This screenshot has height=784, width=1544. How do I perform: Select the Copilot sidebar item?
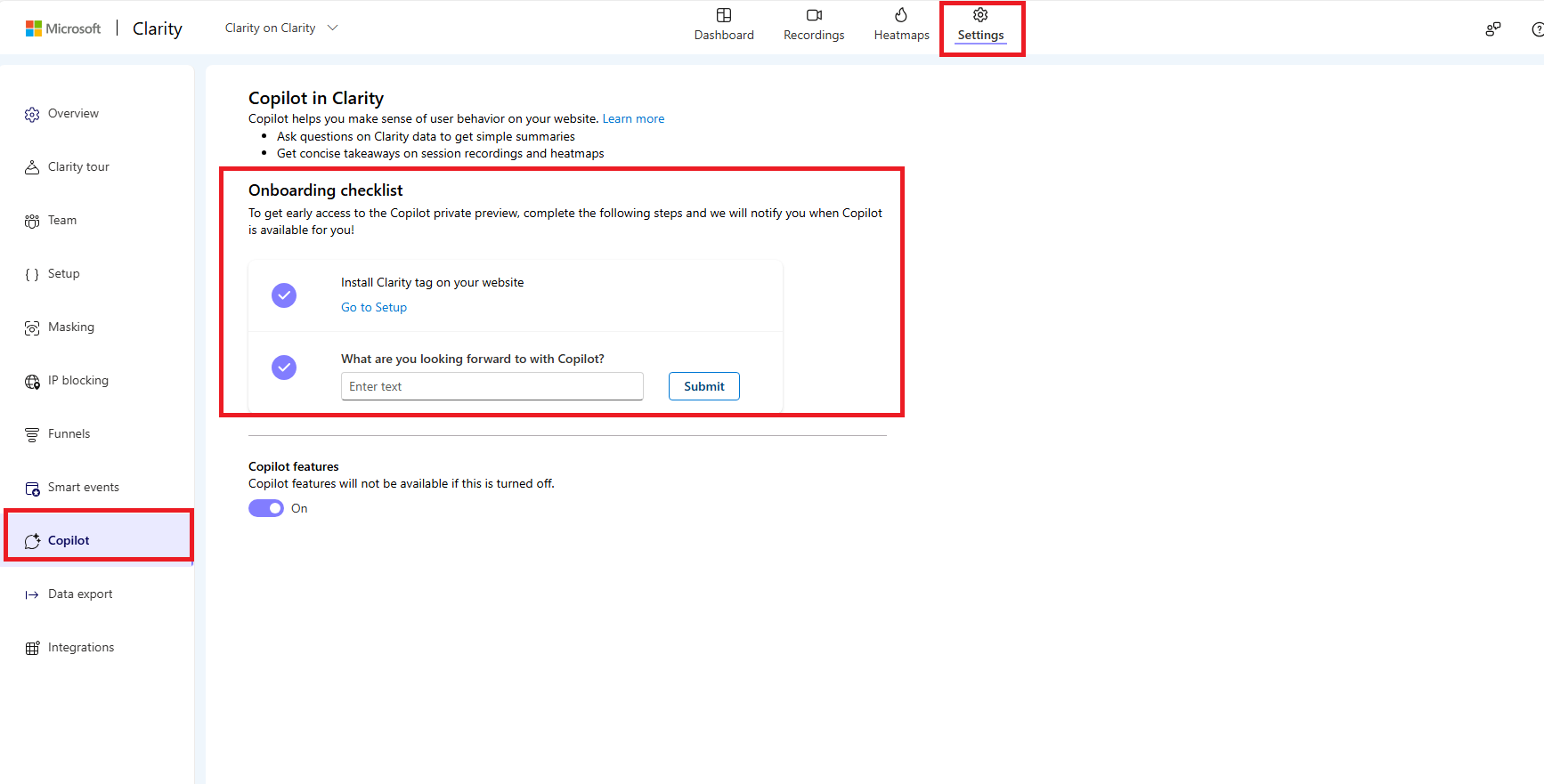pyautogui.click(x=98, y=540)
